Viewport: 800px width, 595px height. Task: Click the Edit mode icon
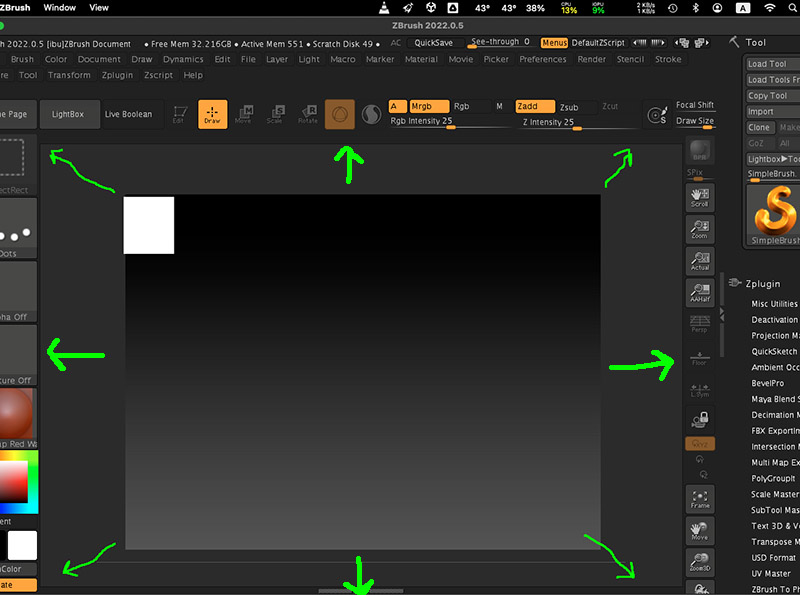(x=179, y=114)
